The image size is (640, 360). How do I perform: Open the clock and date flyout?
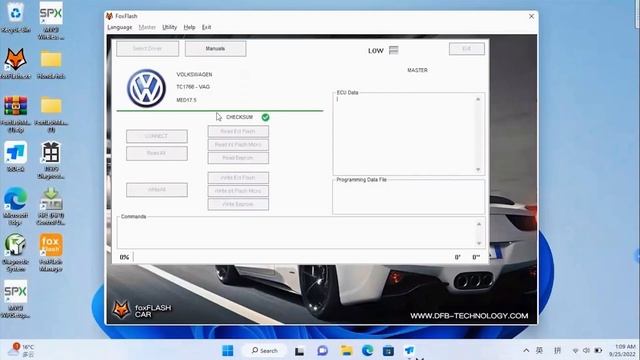click(622, 351)
